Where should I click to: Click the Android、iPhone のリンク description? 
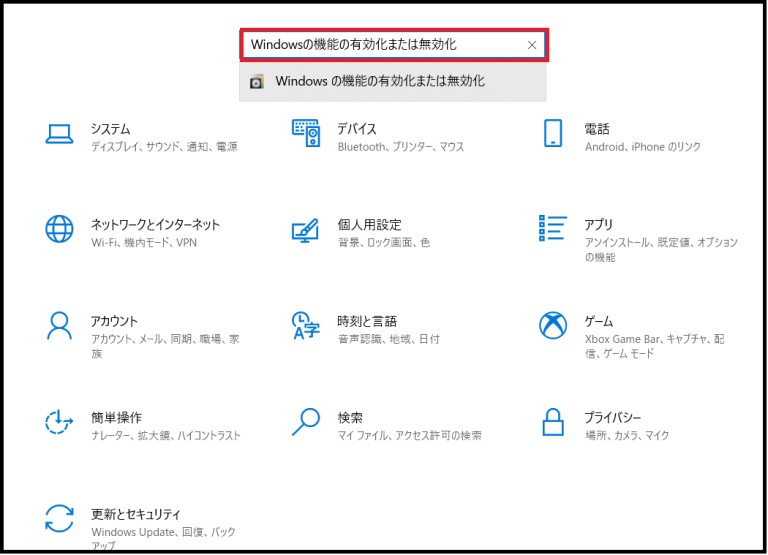pyautogui.click(x=643, y=146)
